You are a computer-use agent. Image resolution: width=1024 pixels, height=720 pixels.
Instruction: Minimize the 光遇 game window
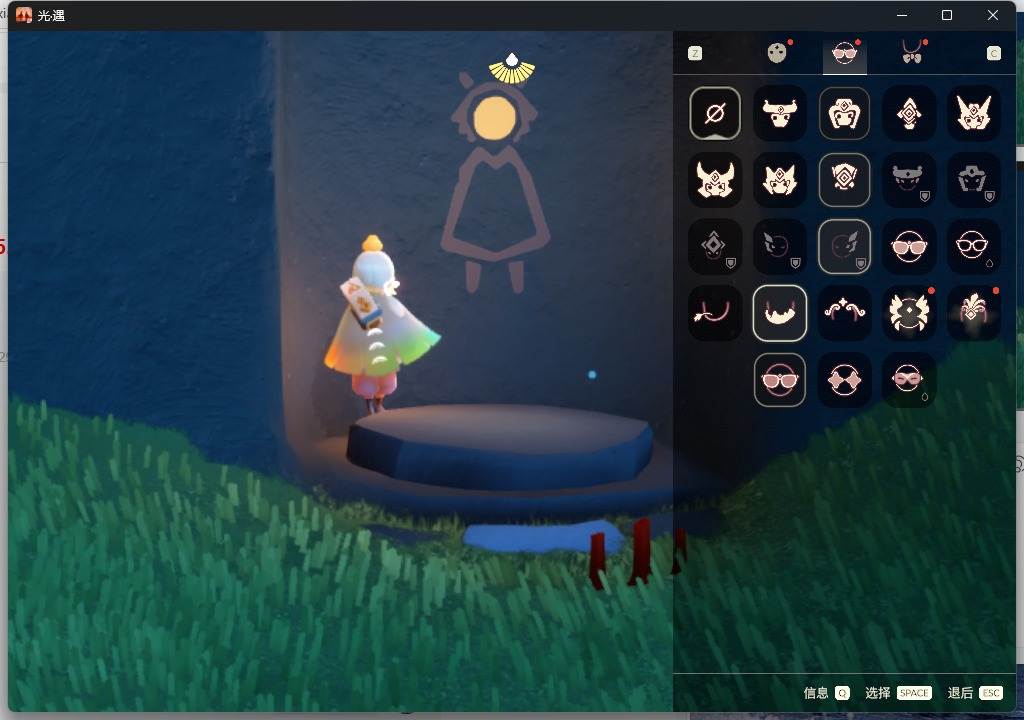(902, 15)
